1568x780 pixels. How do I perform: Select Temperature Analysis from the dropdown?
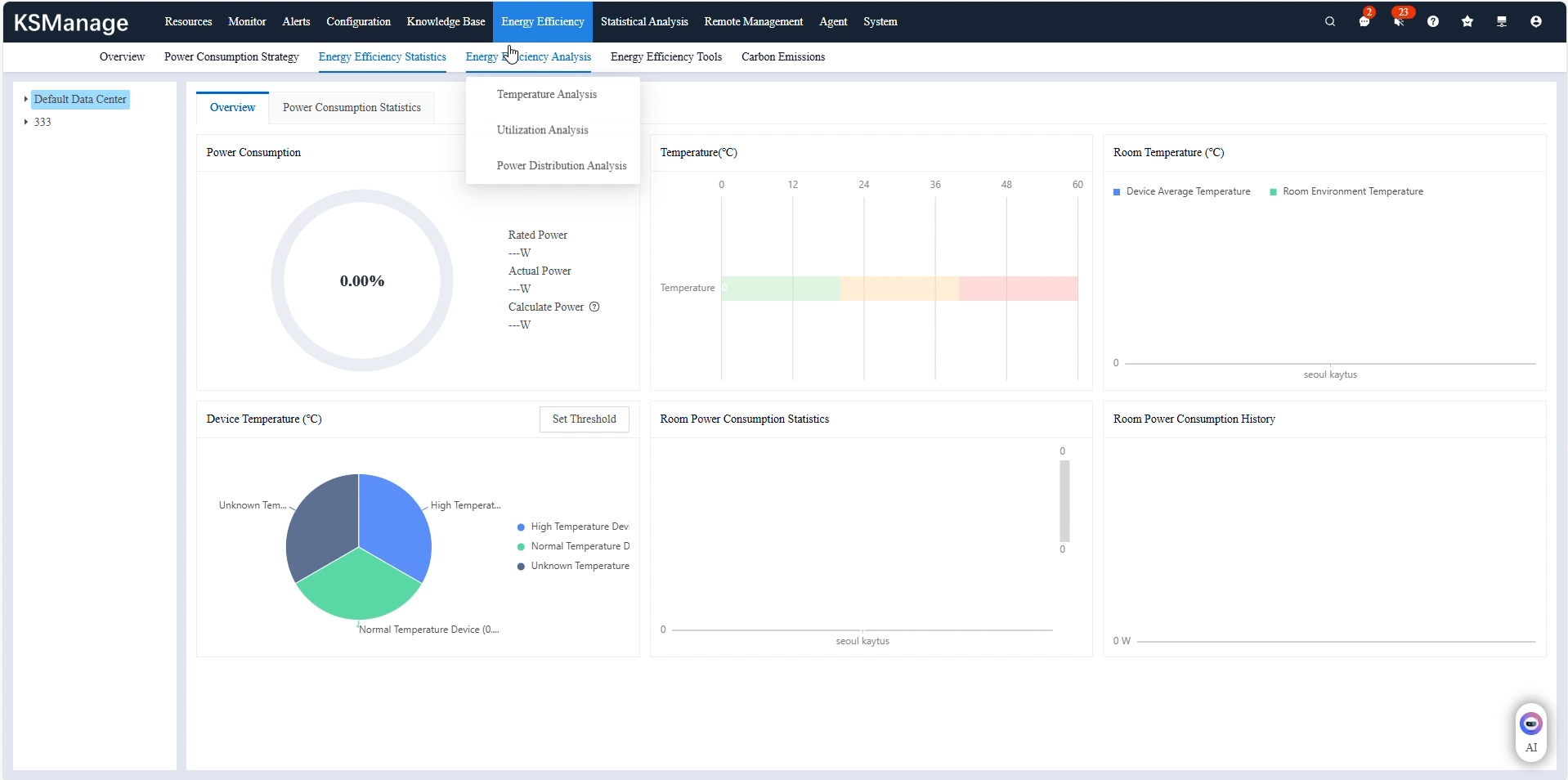(546, 95)
